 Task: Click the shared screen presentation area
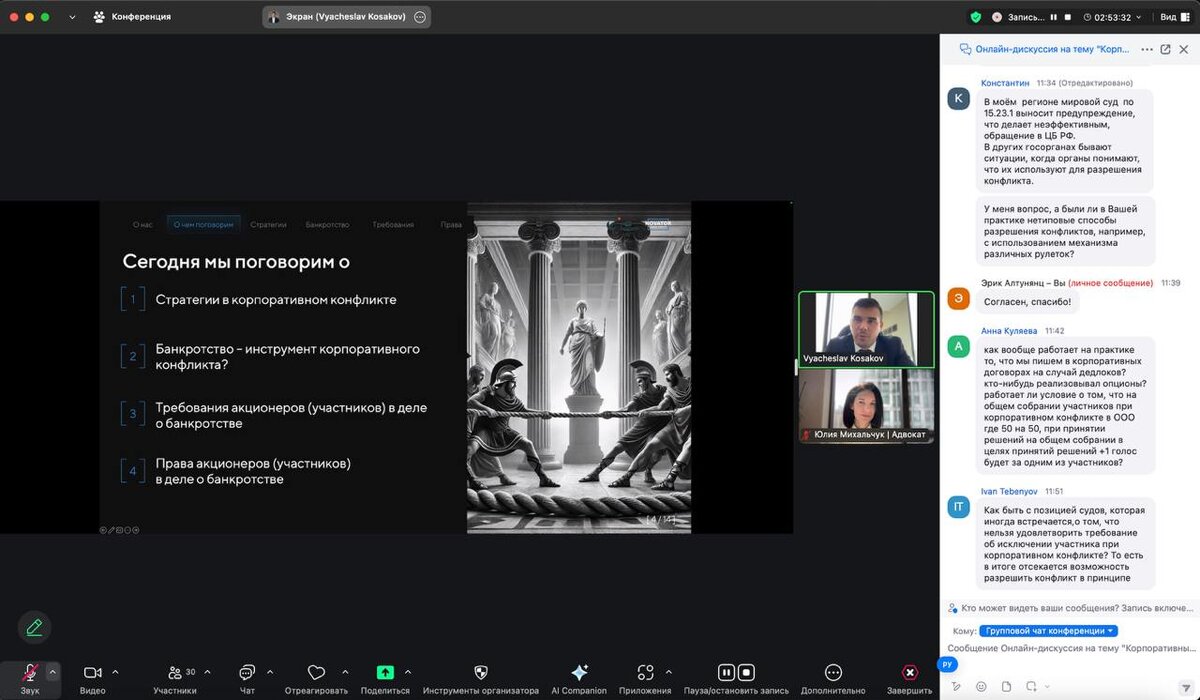[396, 367]
